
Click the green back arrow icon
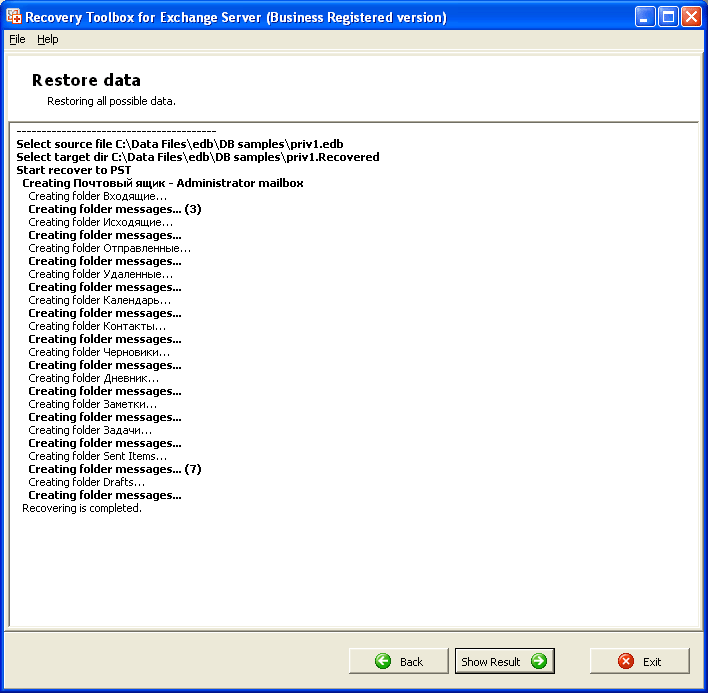[x=383, y=661]
